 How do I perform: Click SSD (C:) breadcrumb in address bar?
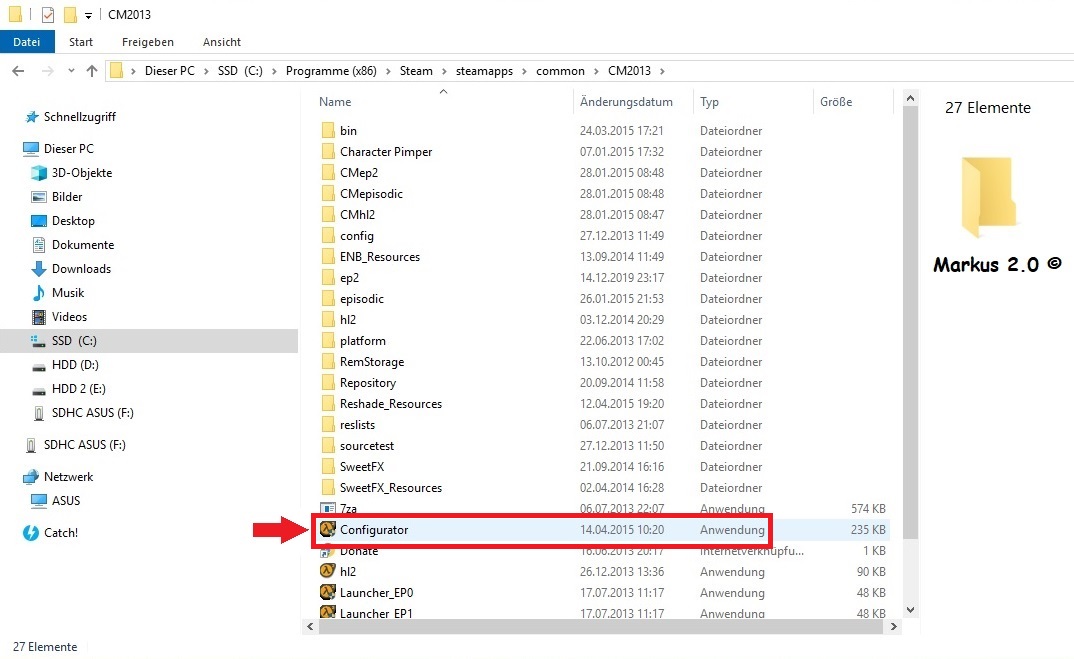(240, 71)
